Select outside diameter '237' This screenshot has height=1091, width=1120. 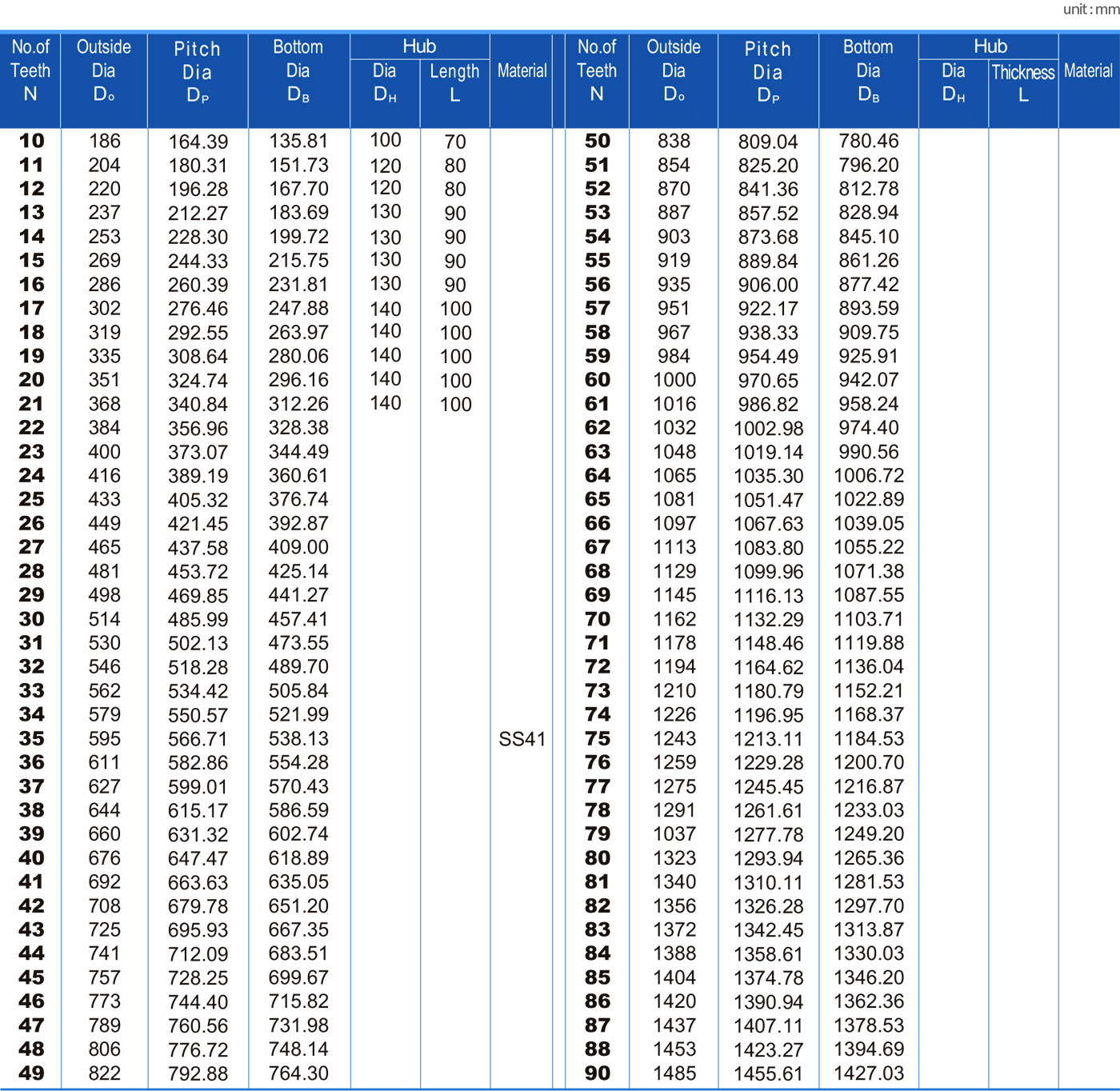point(104,213)
